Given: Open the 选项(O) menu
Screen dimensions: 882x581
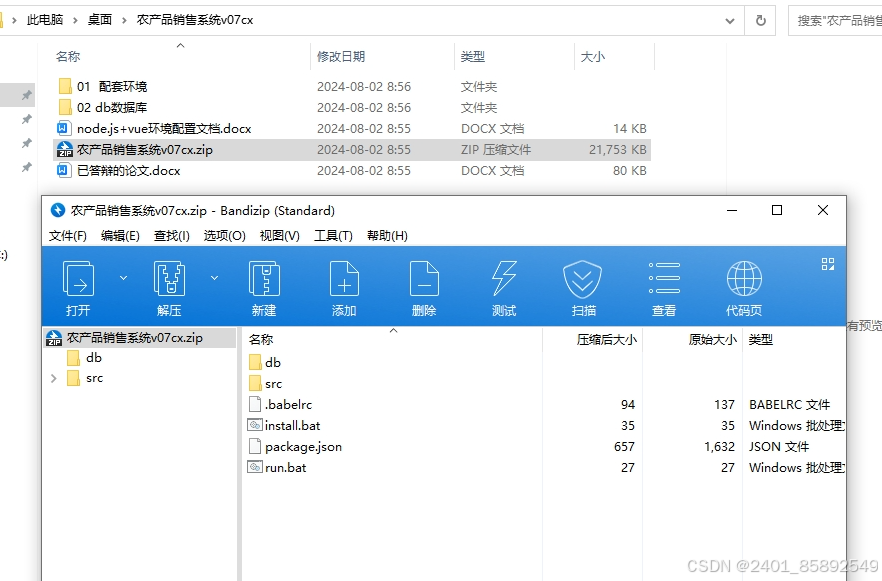Looking at the screenshot, I should (x=224, y=236).
